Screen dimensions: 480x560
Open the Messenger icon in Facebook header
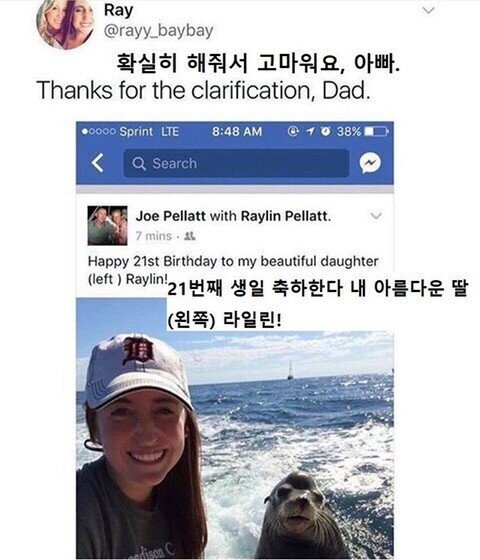[370, 163]
